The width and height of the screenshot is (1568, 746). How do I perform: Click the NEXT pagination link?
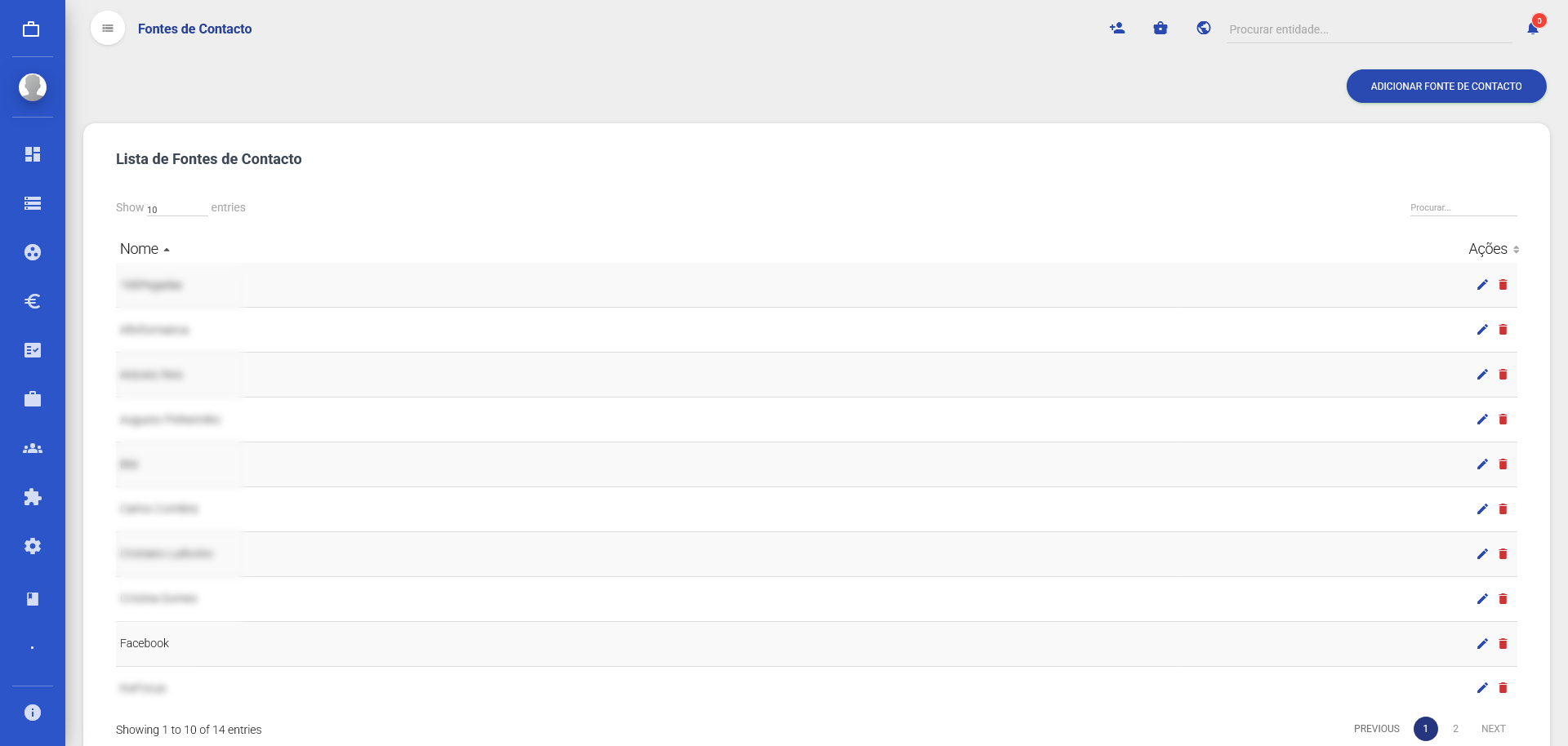pyautogui.click(x=1493, y=729)
